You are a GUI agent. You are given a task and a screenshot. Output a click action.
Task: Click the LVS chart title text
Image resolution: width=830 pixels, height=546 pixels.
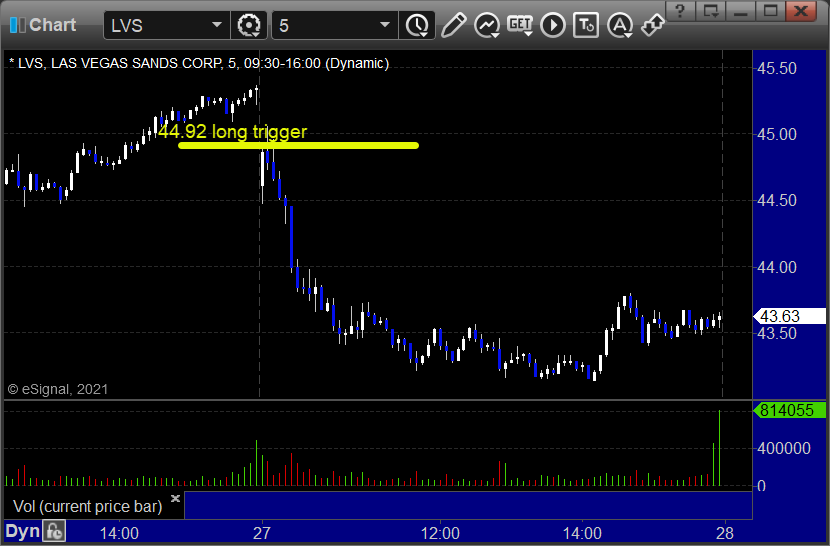pos(199,64)
